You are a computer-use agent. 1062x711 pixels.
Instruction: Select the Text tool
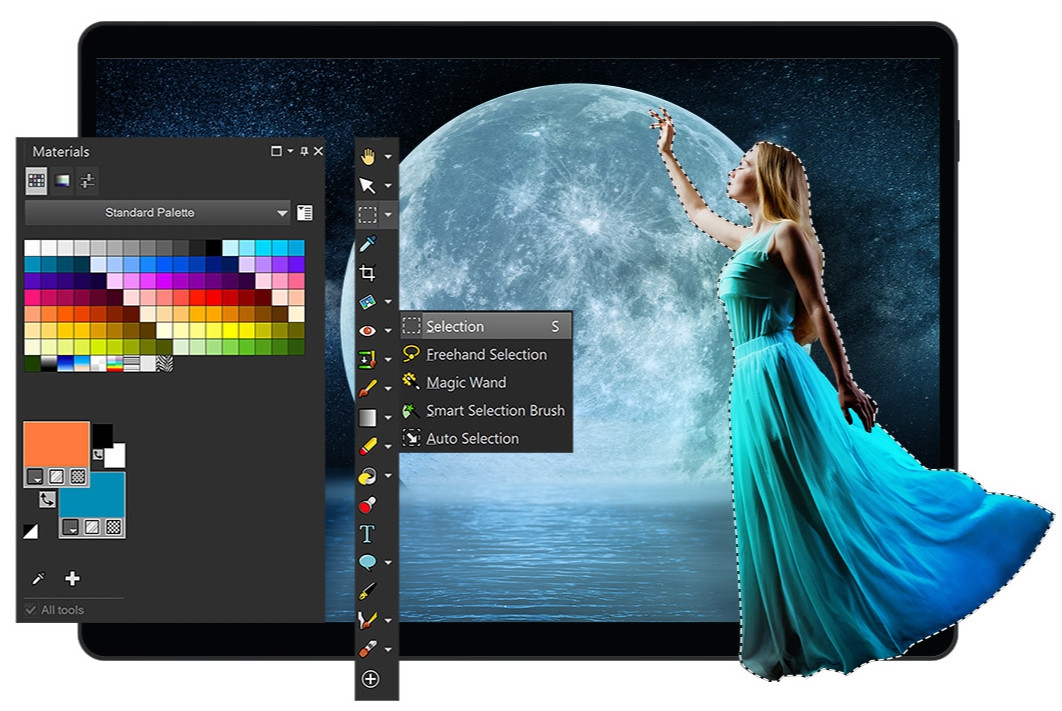click(x=368, y=534)
